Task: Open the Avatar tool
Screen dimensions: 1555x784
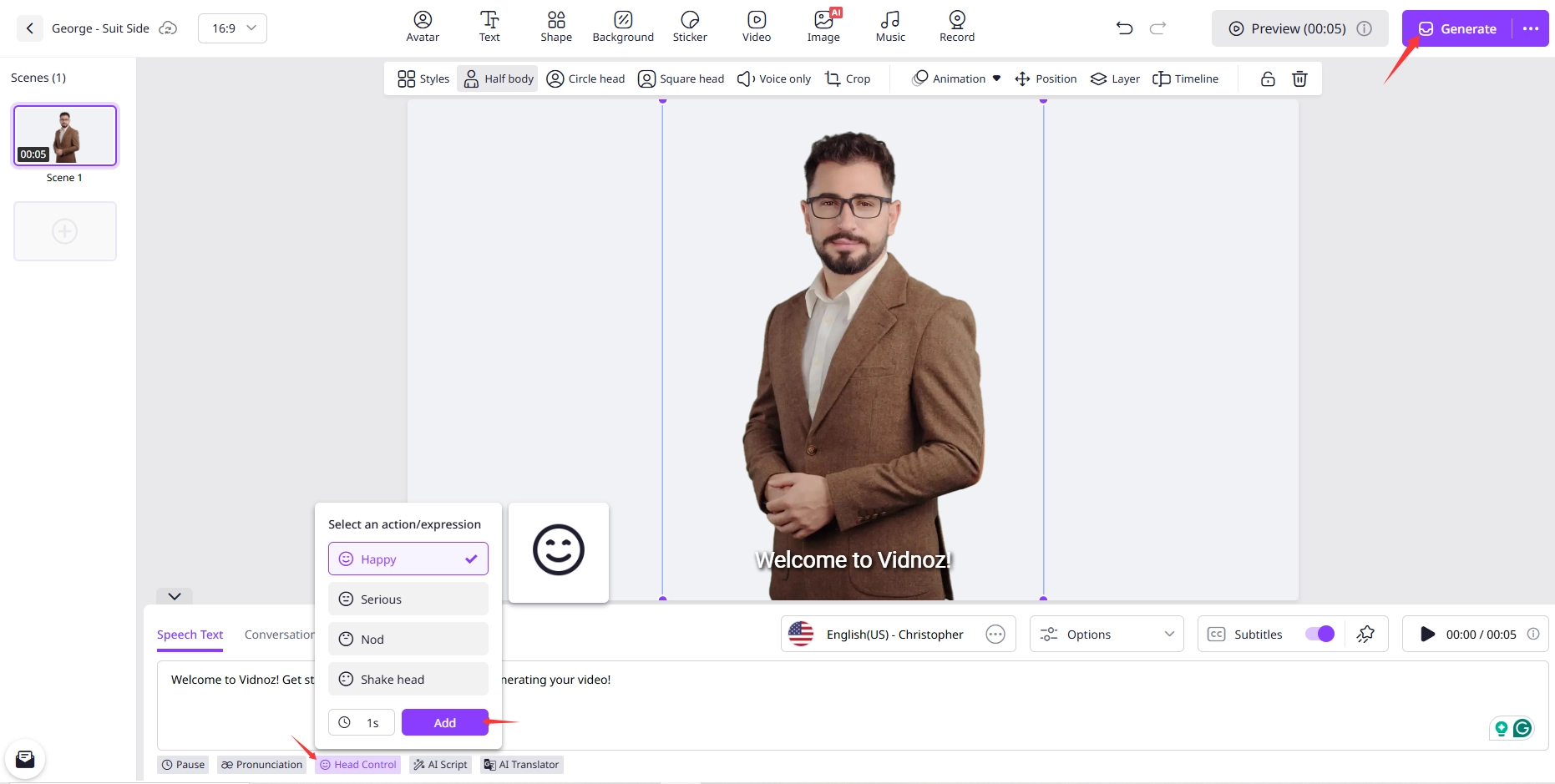Action: (423, 27)
